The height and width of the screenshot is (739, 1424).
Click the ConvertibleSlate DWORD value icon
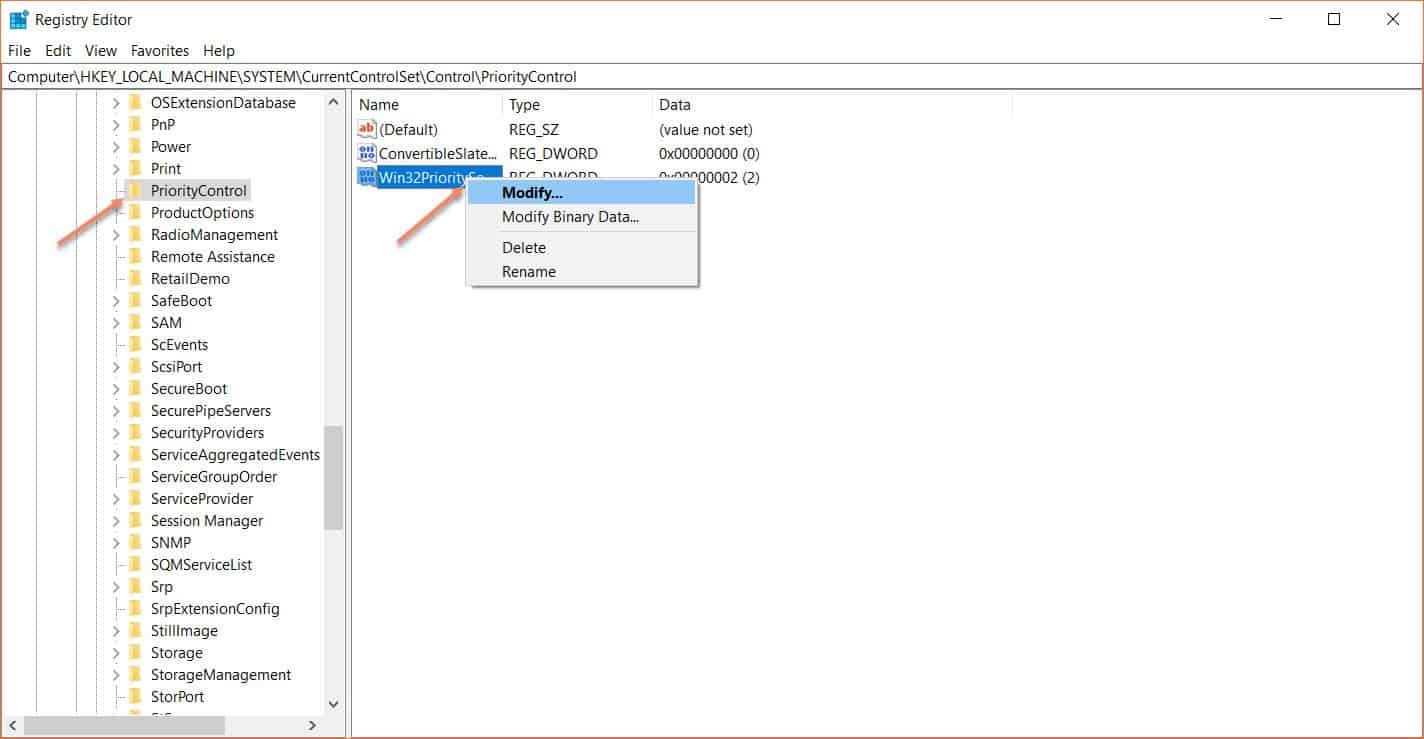367,153
